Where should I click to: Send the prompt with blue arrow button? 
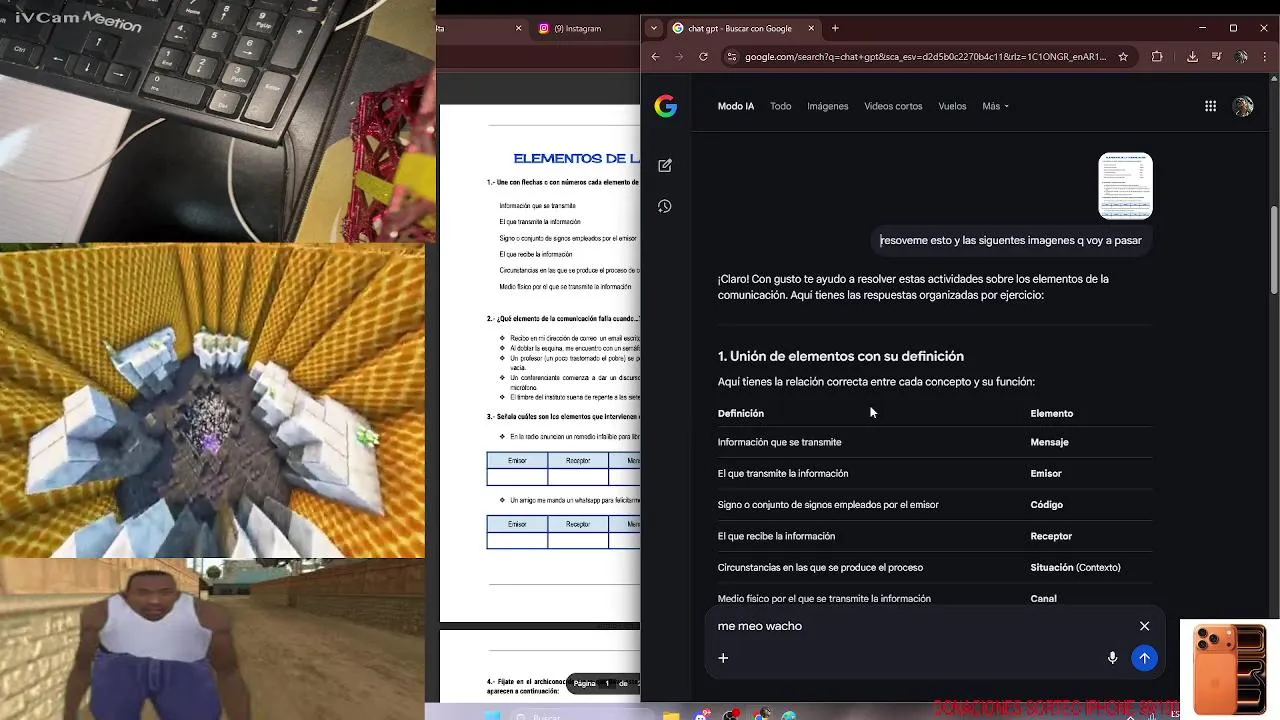(x=1144, y=657)
